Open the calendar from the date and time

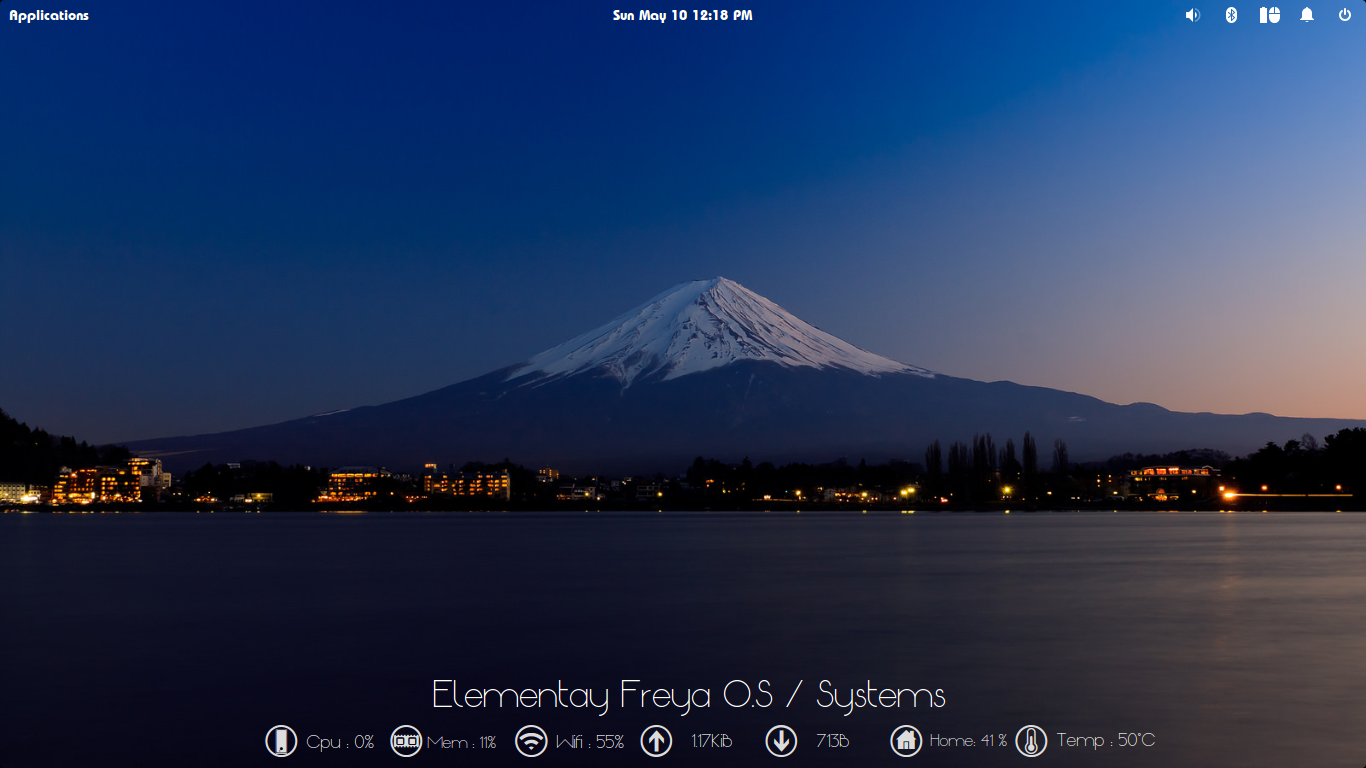683,15
